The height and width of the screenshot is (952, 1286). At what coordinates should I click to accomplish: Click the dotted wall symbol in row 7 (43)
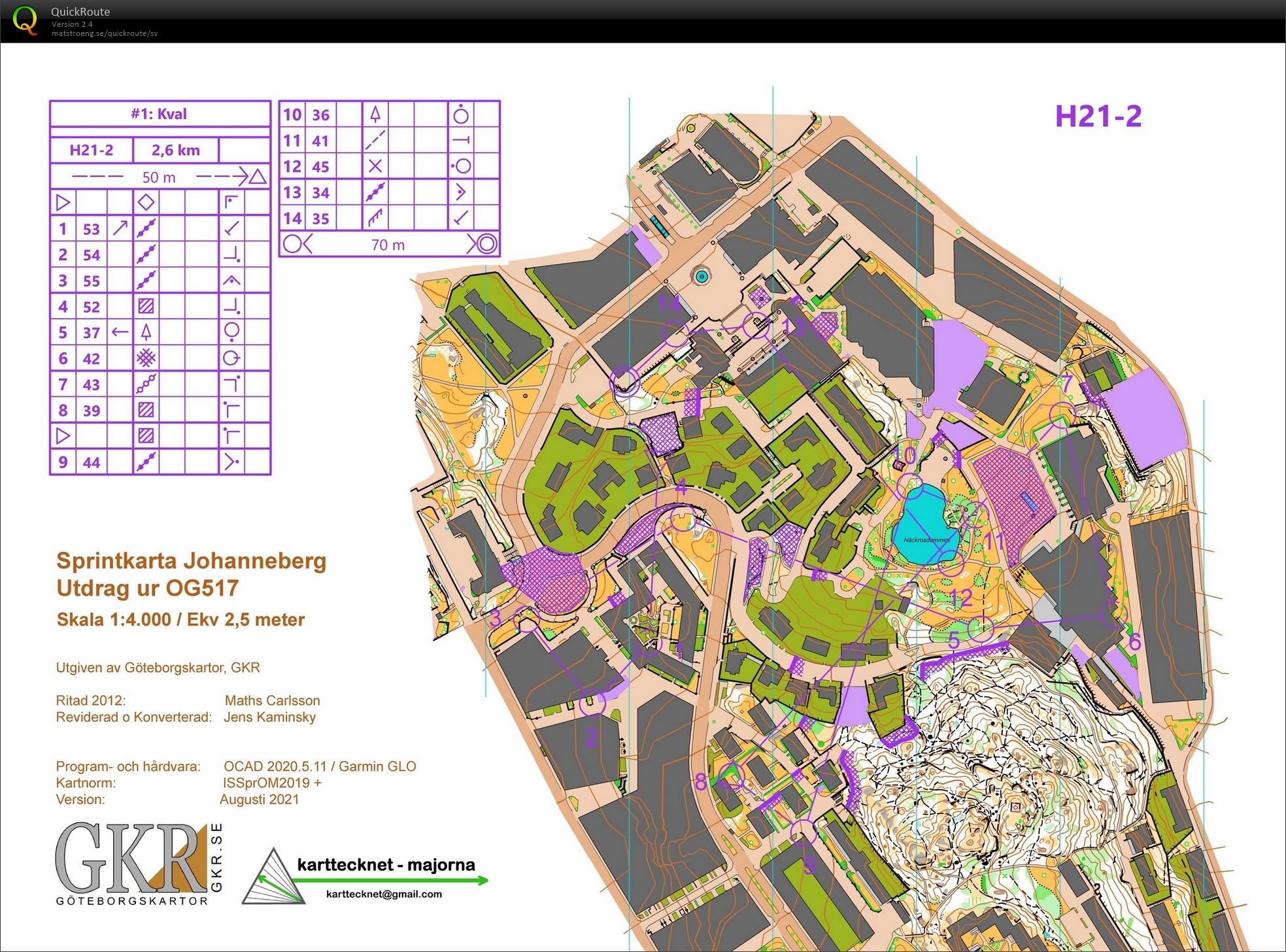coord(146,384)
